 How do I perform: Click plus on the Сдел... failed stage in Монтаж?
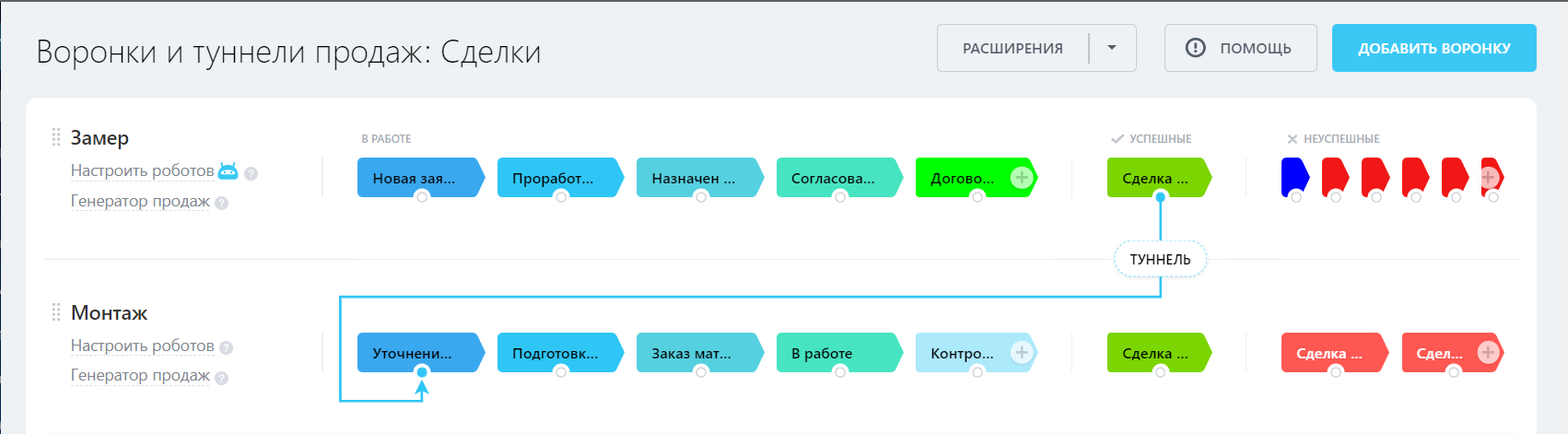click(x=1487, y=352)
